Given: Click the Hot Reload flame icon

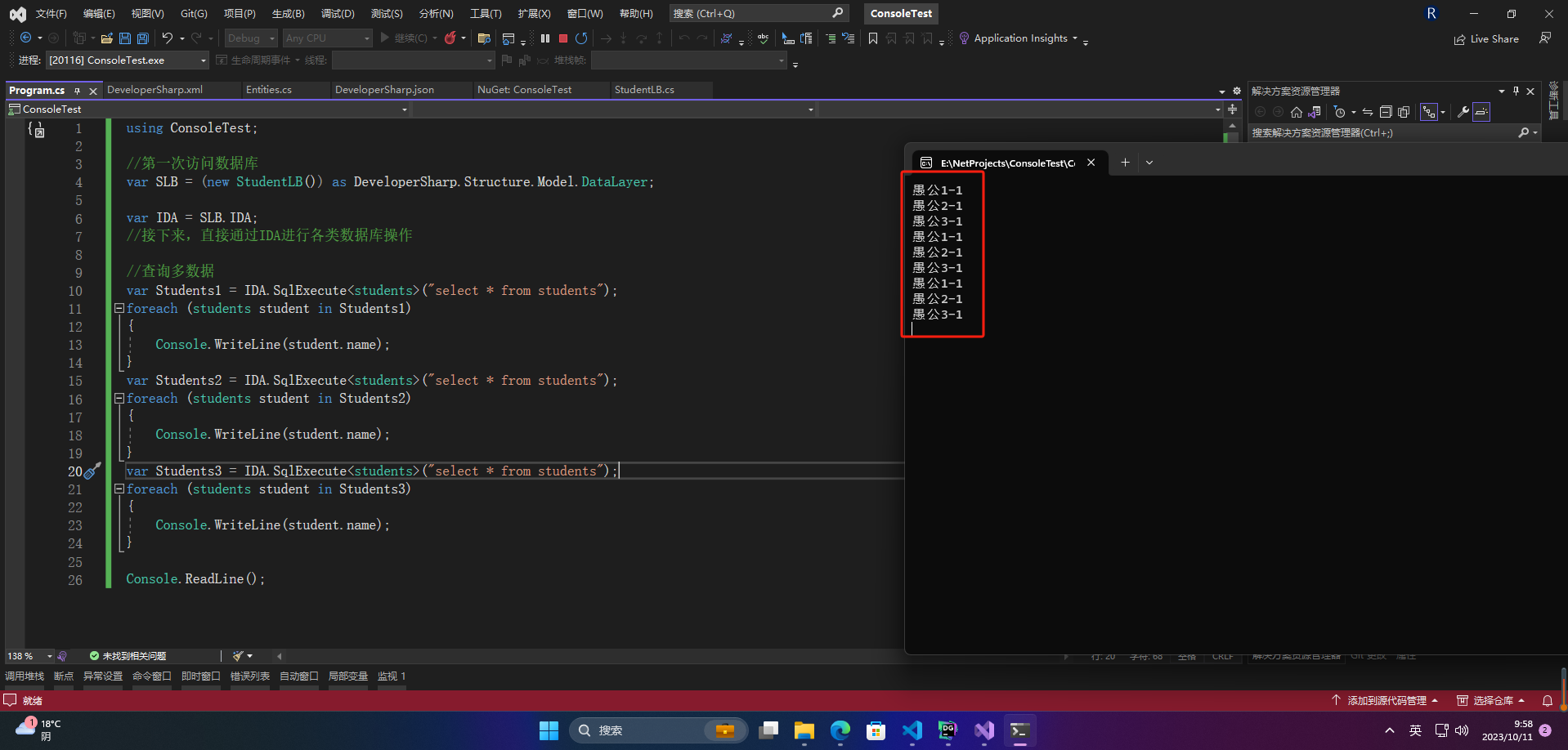Looking at the screenshot, I should 450,38.
